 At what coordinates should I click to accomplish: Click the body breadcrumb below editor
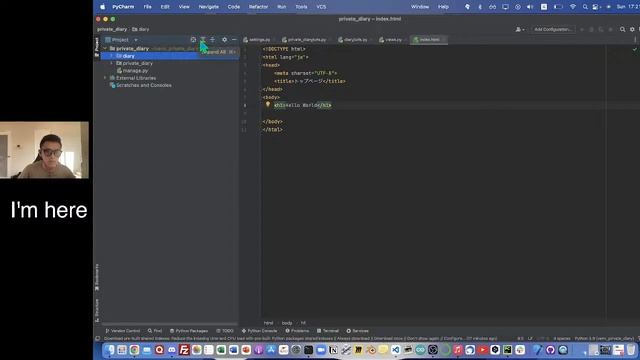(287, 323)
